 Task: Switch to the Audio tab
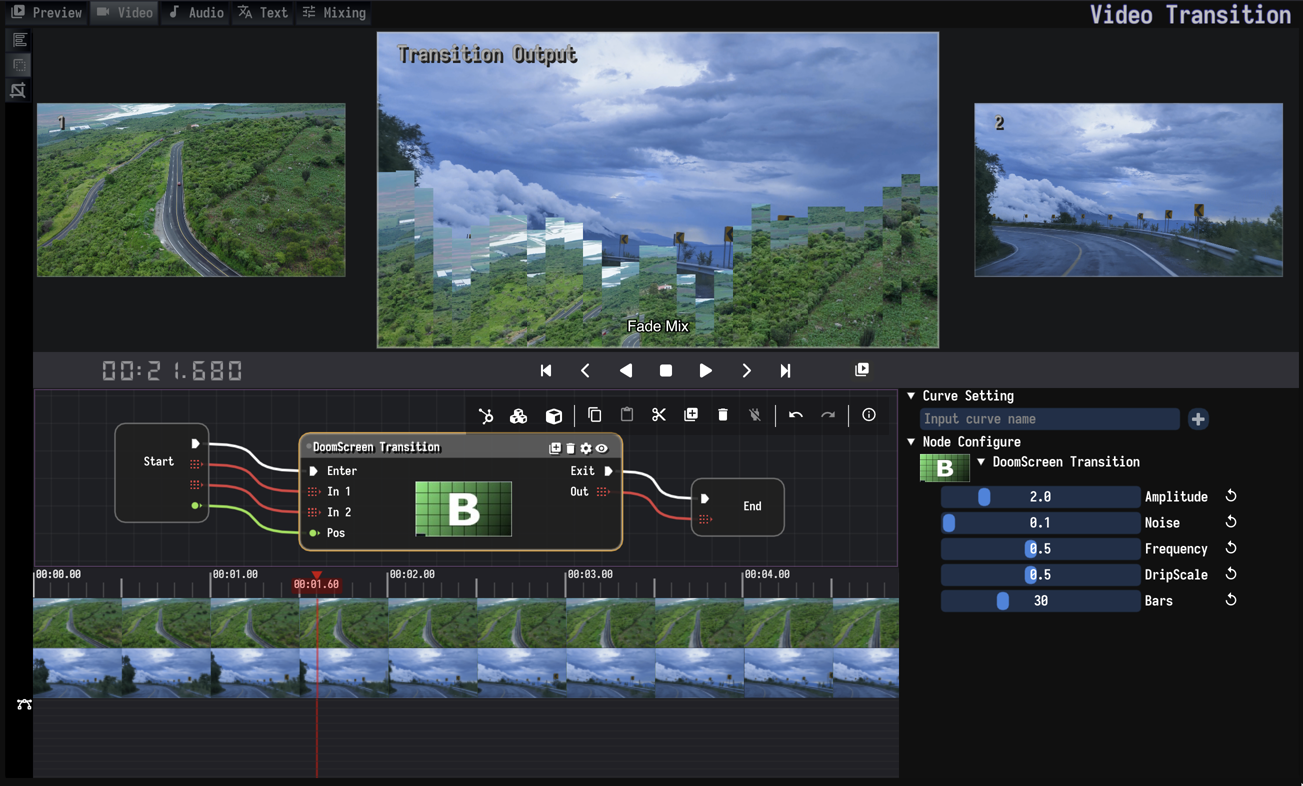[196, 13]
